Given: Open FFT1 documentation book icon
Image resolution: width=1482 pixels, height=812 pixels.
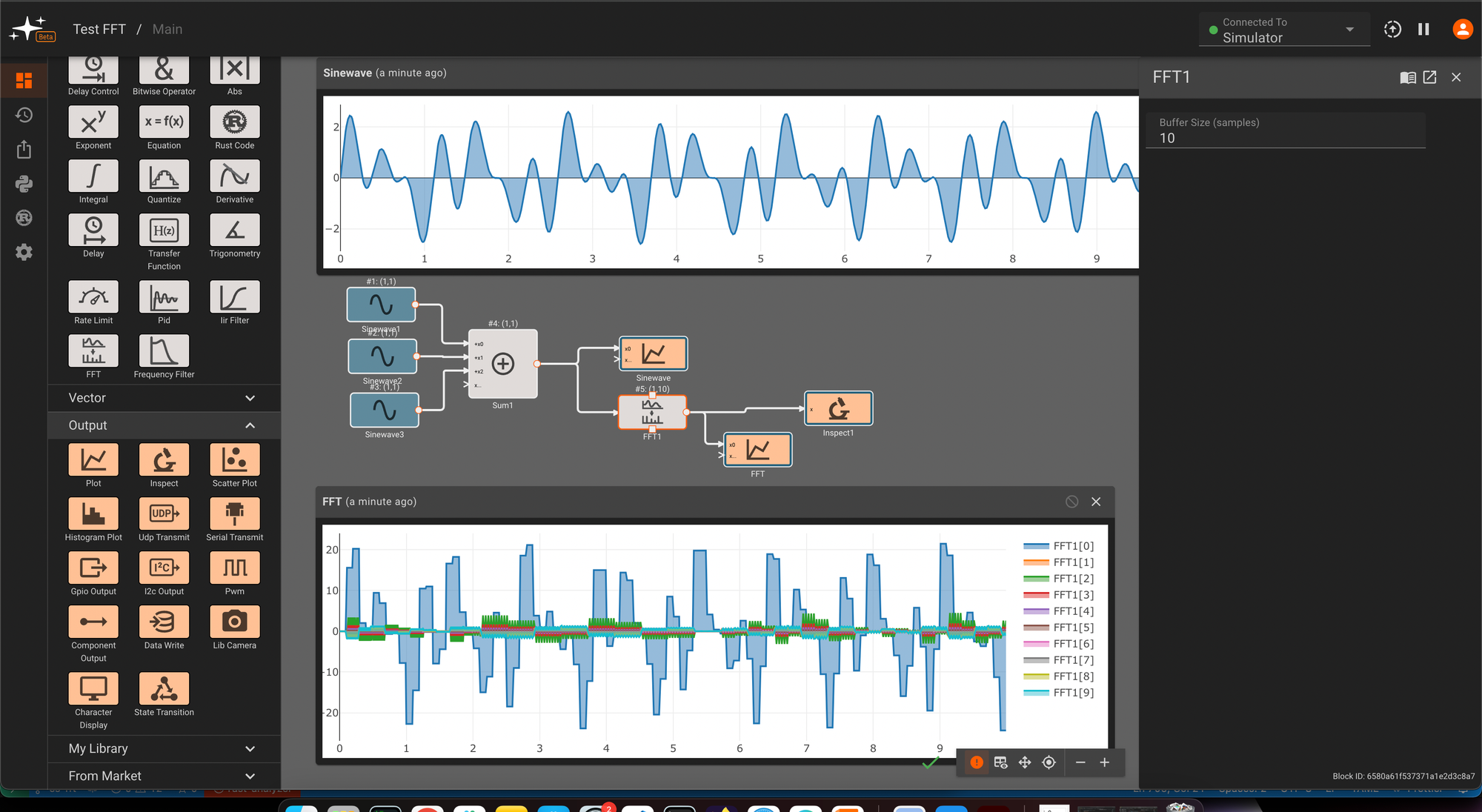Looking at the screenshot, I should (1407, 77).
